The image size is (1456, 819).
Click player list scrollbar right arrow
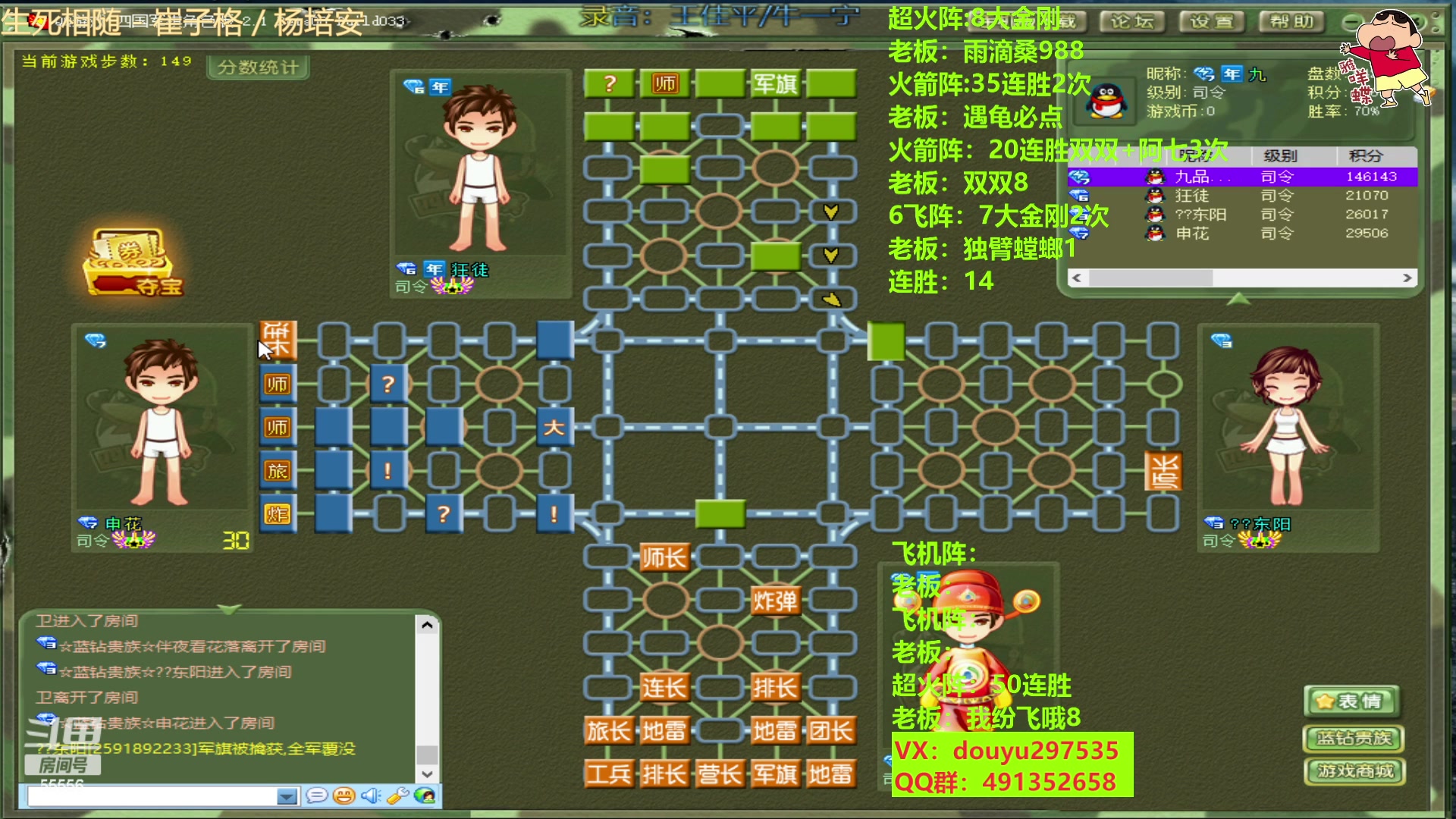coord(1407,278)
